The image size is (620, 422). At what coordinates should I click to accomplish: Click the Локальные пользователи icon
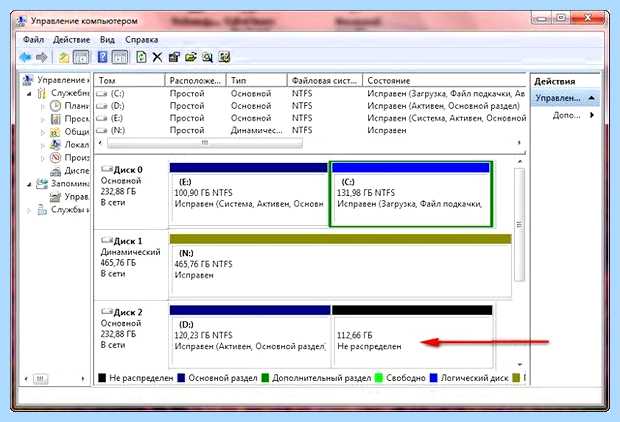click(55, 145)
